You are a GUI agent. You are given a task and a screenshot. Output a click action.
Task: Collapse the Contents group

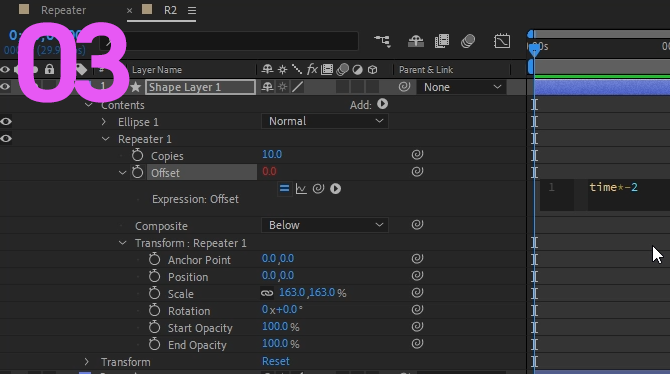point(88,105)
